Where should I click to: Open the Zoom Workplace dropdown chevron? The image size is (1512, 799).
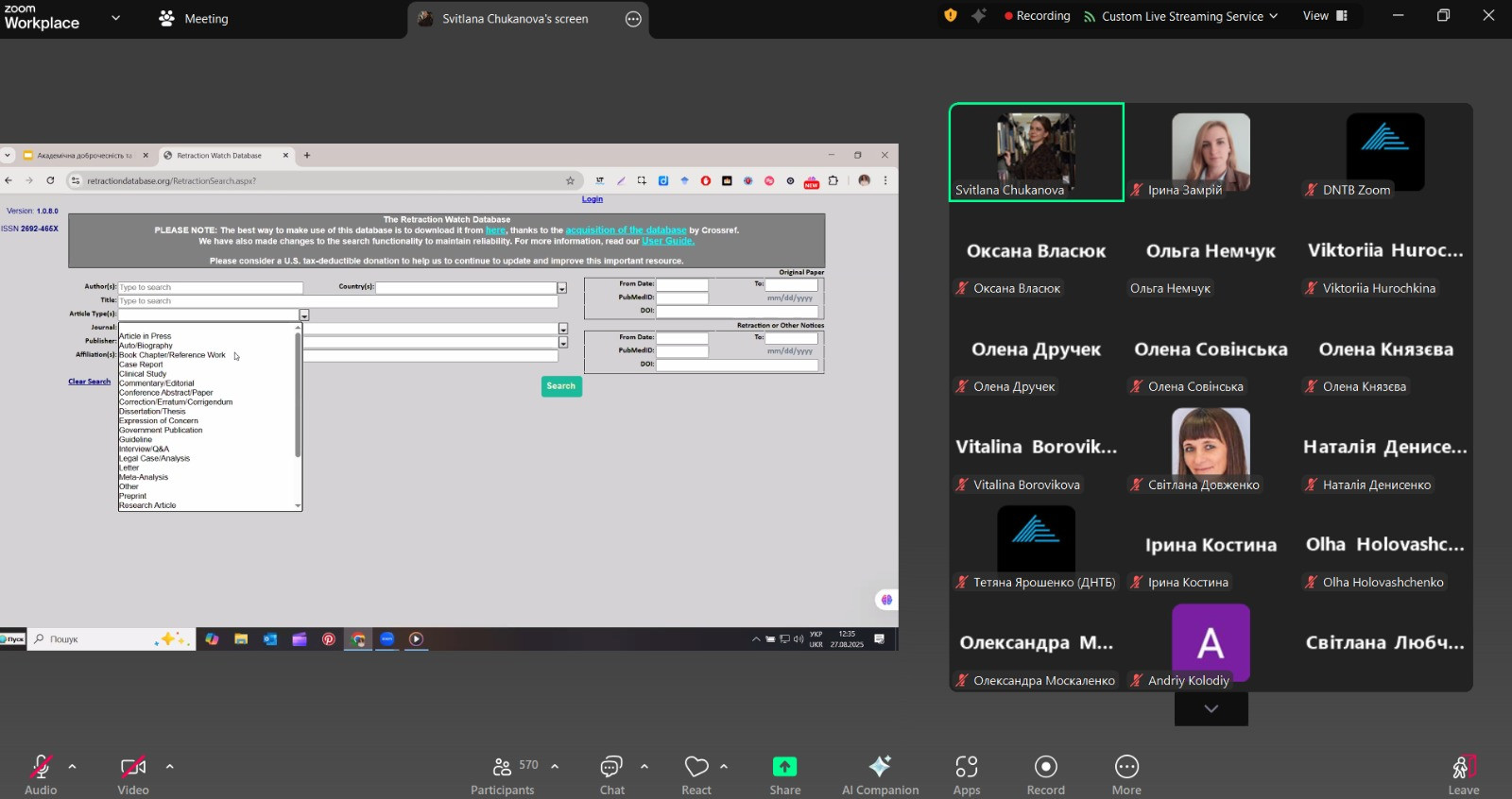pyautogui.click(x=116, y=17)
